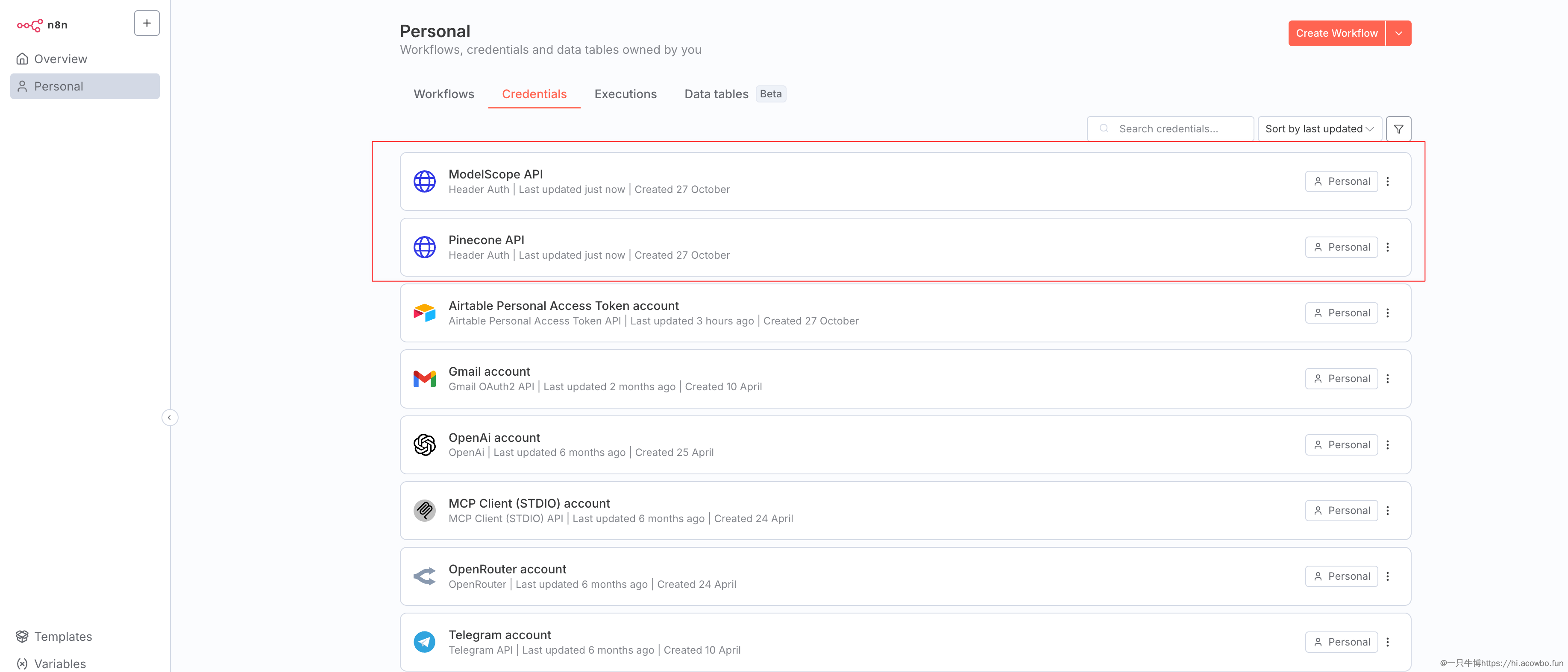Click the n8n logo icon
The image size is (1568, 672).
point(30,25)
